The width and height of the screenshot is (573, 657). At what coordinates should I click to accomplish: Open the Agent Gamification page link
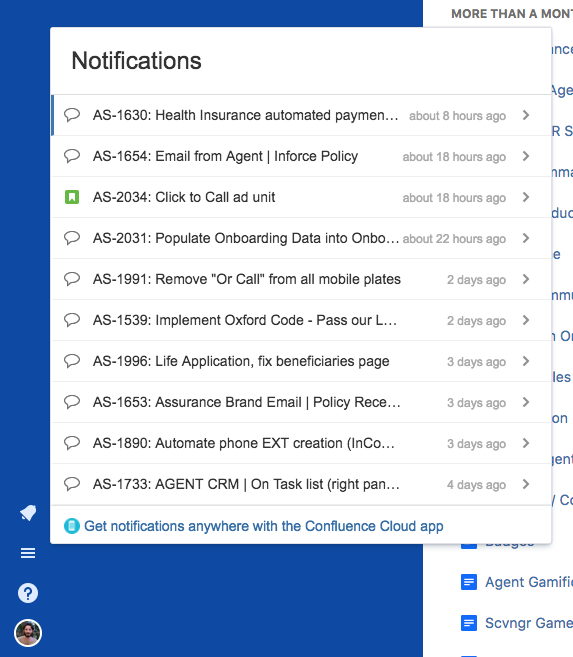coord(529,582)
